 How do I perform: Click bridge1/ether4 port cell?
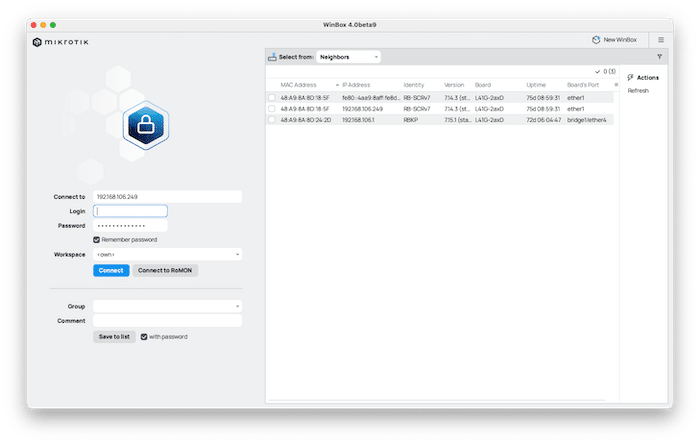coord(587,120)
